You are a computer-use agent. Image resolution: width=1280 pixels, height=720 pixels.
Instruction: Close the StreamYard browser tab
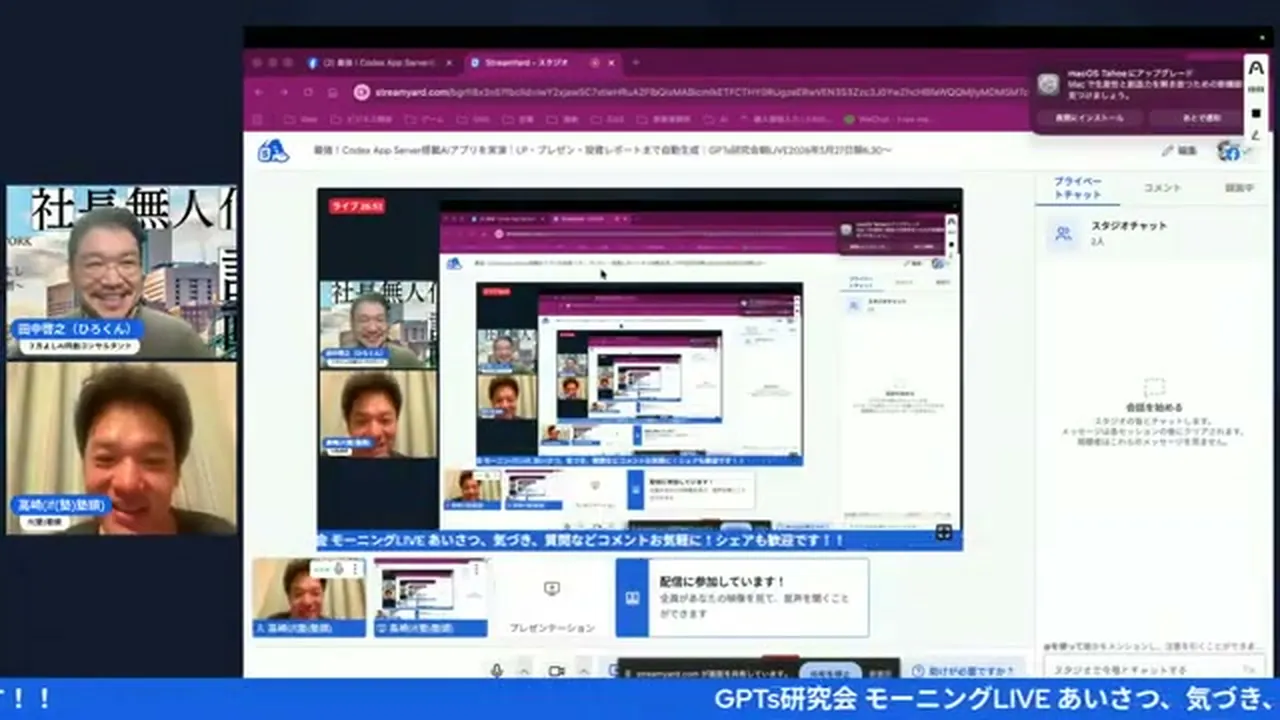tap(611, 62)
